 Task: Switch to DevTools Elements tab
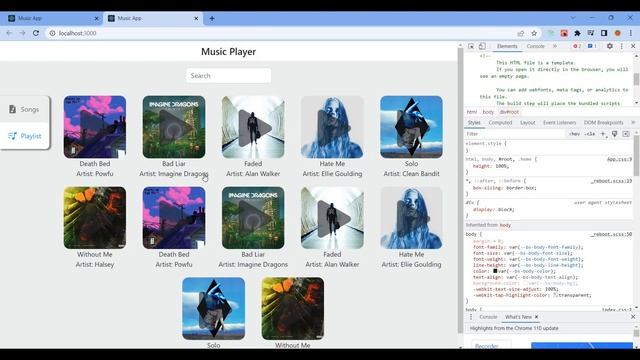point(507,46)
